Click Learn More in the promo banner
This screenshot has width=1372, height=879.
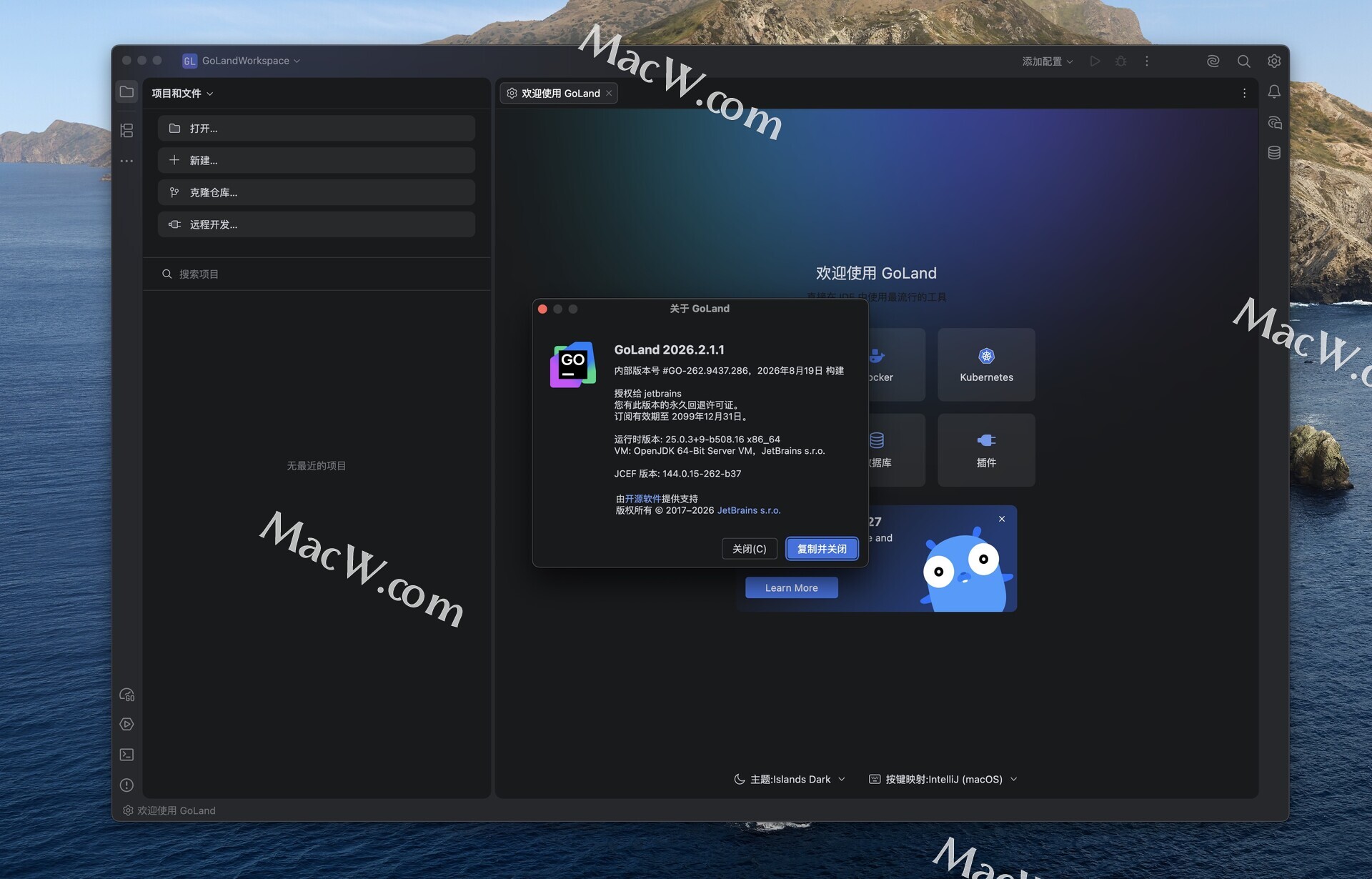pos(791,588)
